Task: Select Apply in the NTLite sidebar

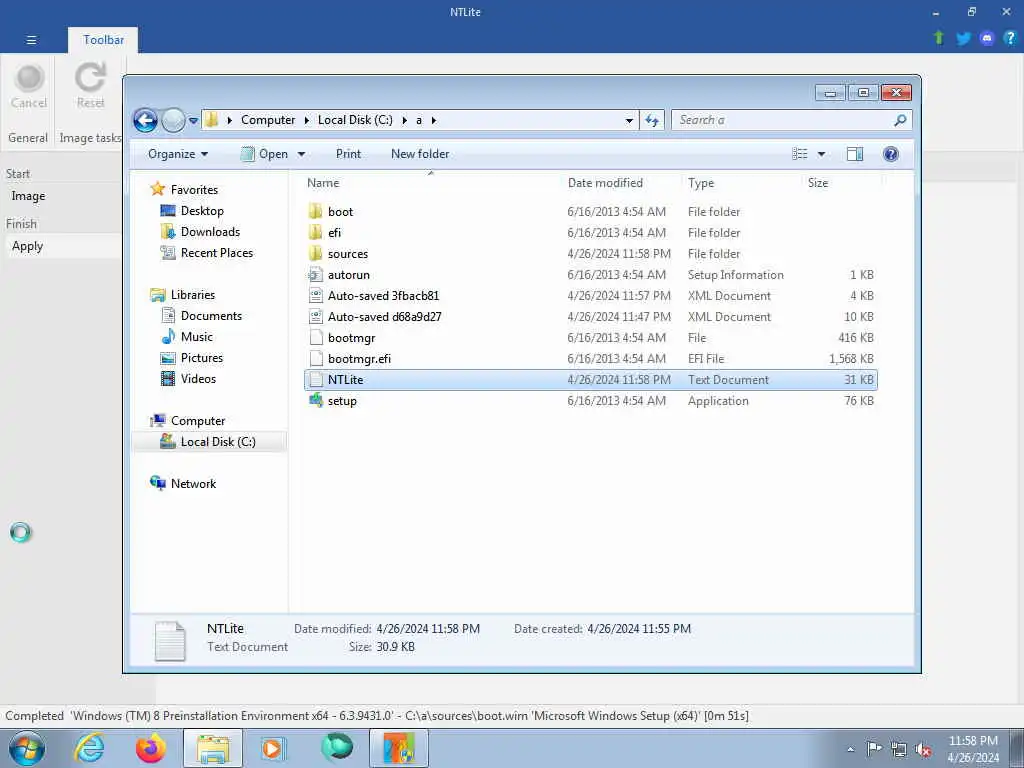Action: click(27, 246)
